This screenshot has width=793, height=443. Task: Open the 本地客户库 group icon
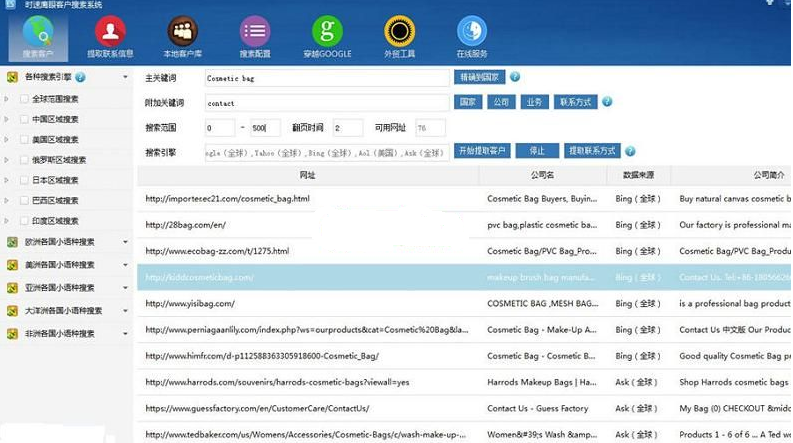[183, 37]
